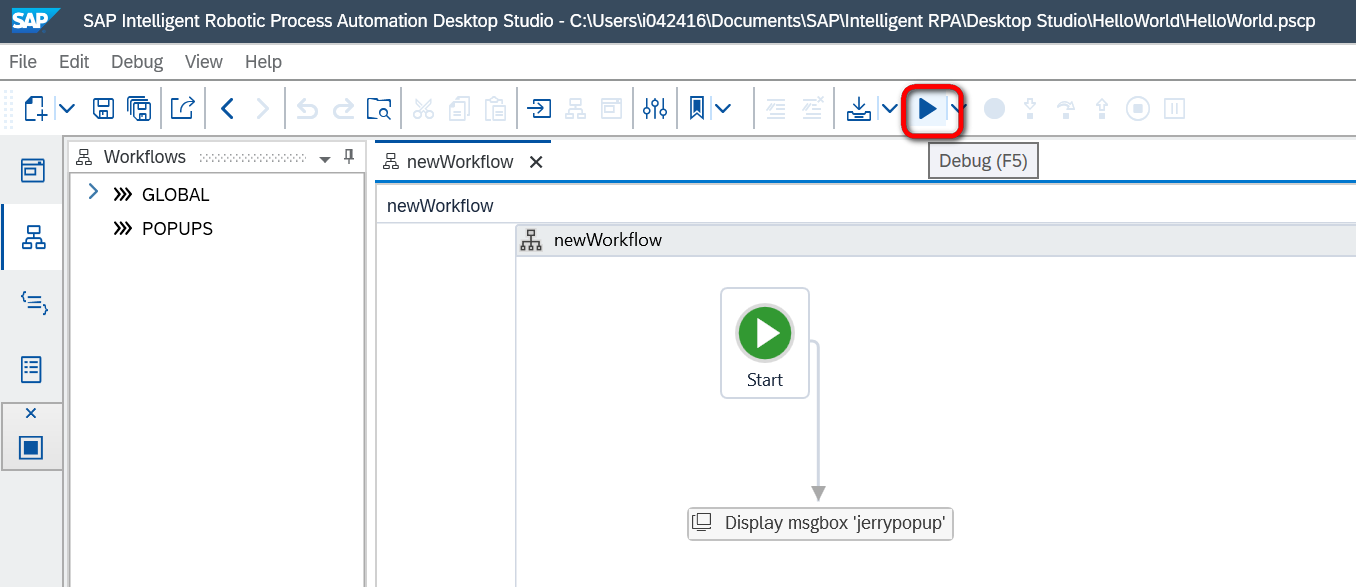Open the settings sliders icon

655,108
